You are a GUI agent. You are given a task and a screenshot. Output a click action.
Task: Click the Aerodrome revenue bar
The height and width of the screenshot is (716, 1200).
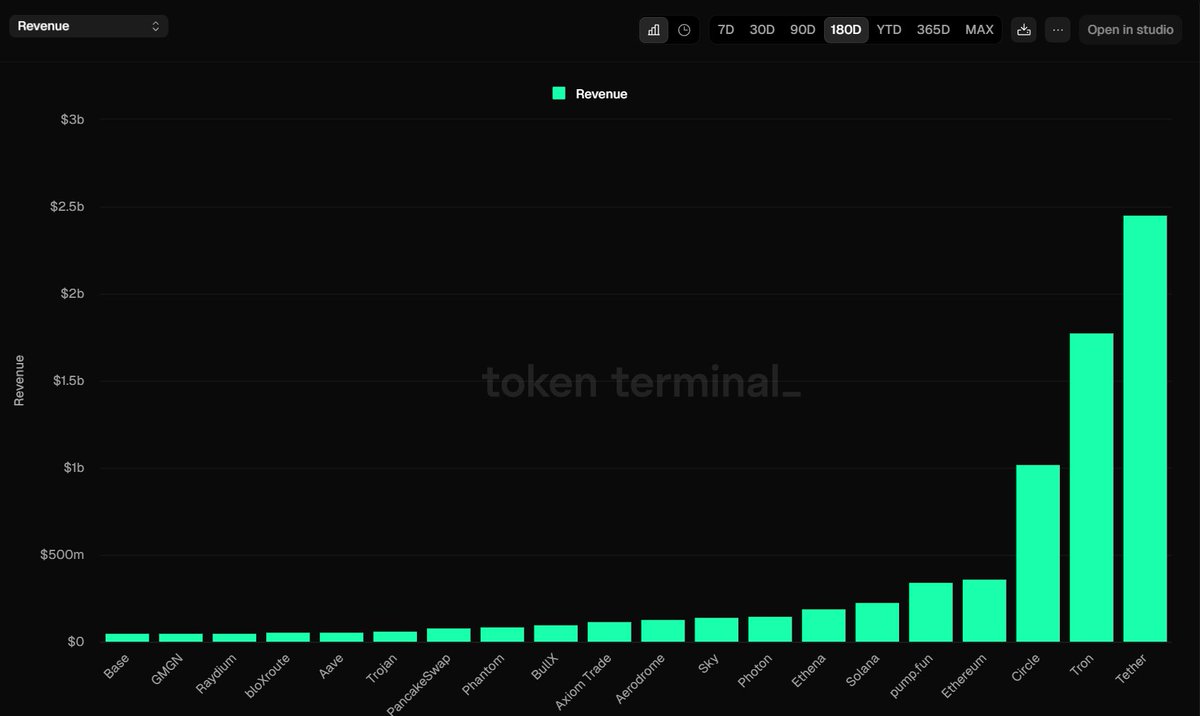tap(663, 631)
